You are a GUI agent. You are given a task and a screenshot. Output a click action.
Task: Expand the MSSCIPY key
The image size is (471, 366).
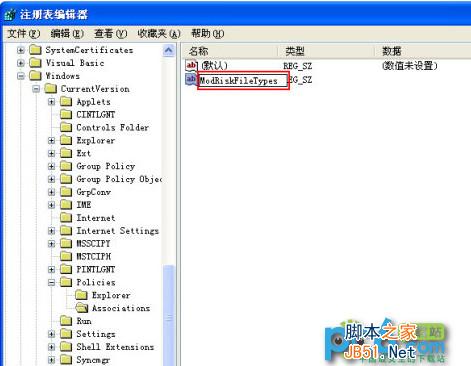[51, 244]
